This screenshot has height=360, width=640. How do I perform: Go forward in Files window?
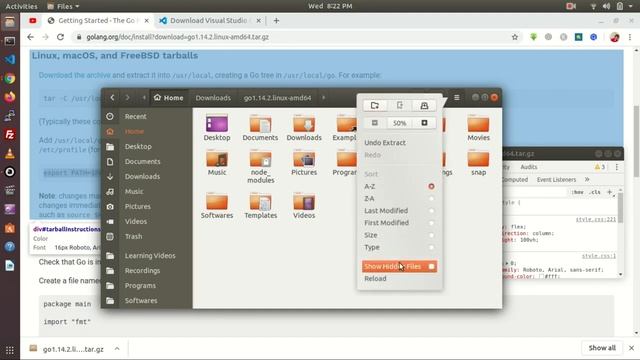tap(127, 98)
